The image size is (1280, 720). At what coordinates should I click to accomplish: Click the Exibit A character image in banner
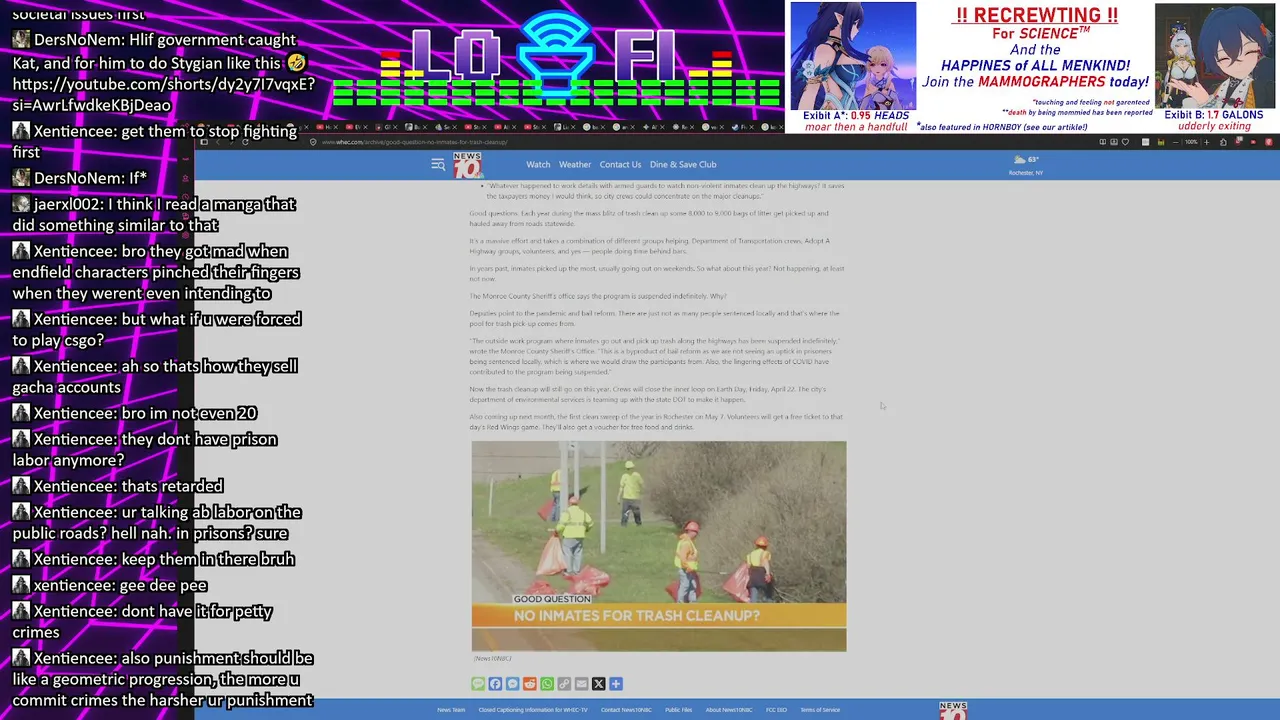pos(853,54)
